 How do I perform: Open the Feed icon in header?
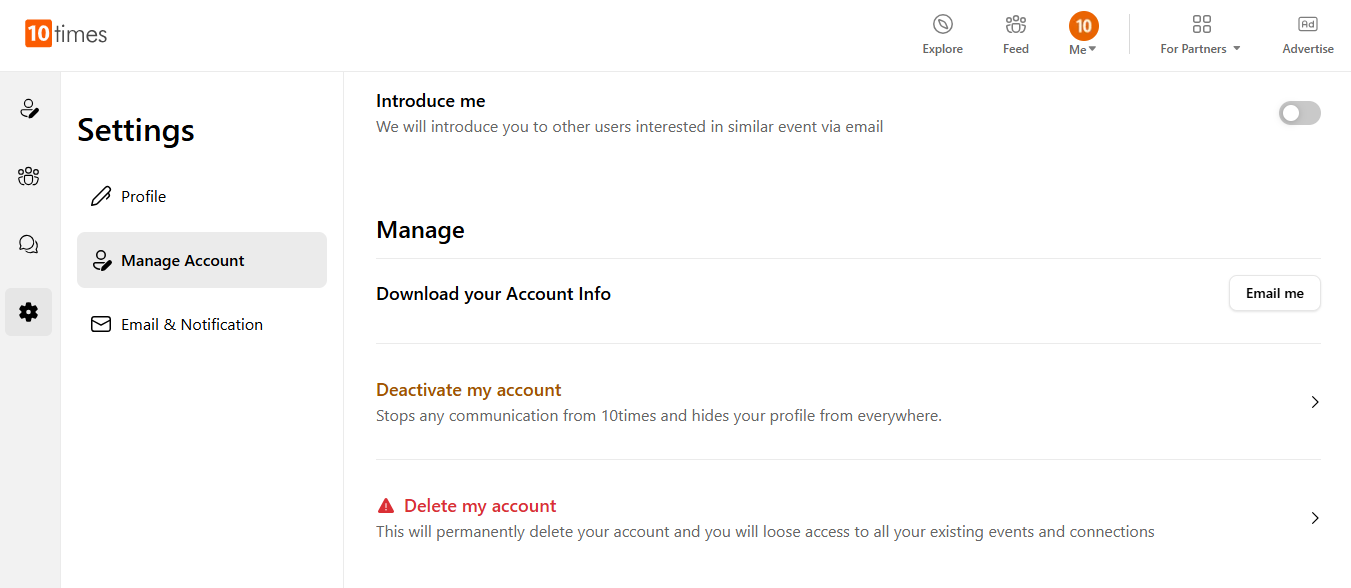(x=1015, y=25)
